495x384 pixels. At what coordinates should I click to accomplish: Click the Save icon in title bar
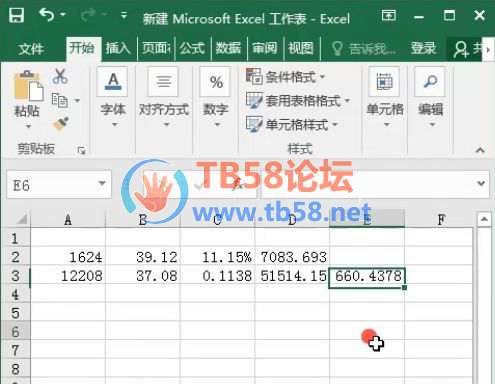pyautogui.click(x=16, y=15)
